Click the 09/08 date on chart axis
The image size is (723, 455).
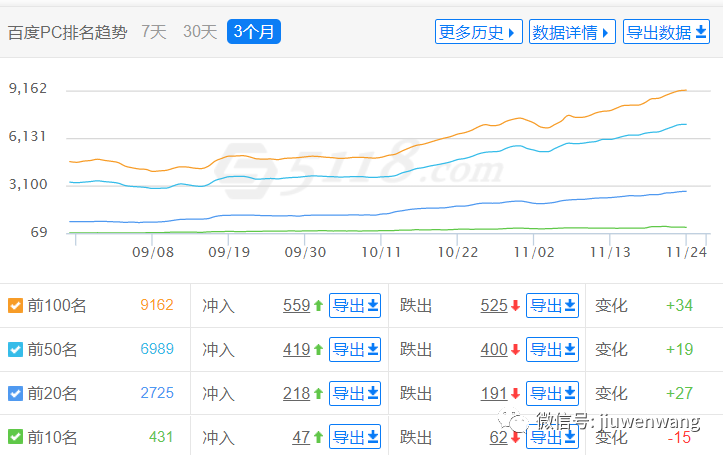pyautogui.click(x=153, y=253)
